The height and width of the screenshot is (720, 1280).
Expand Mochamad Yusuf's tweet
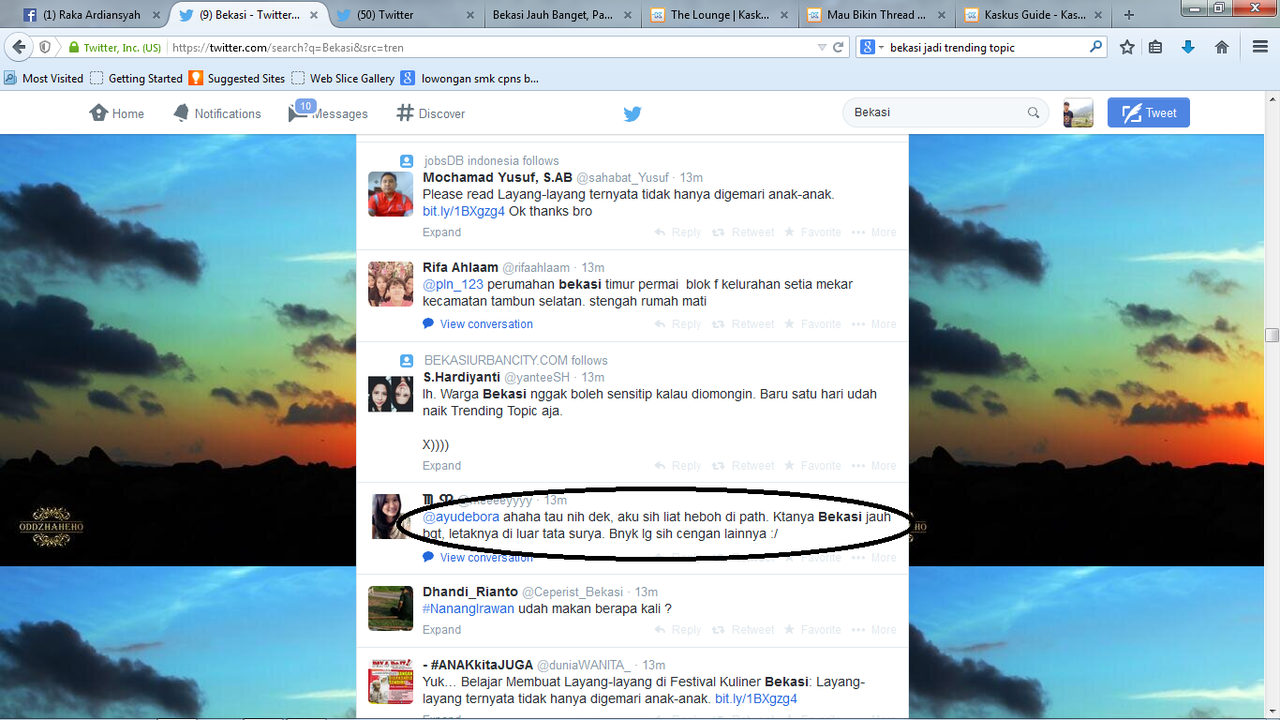(442, 232)
